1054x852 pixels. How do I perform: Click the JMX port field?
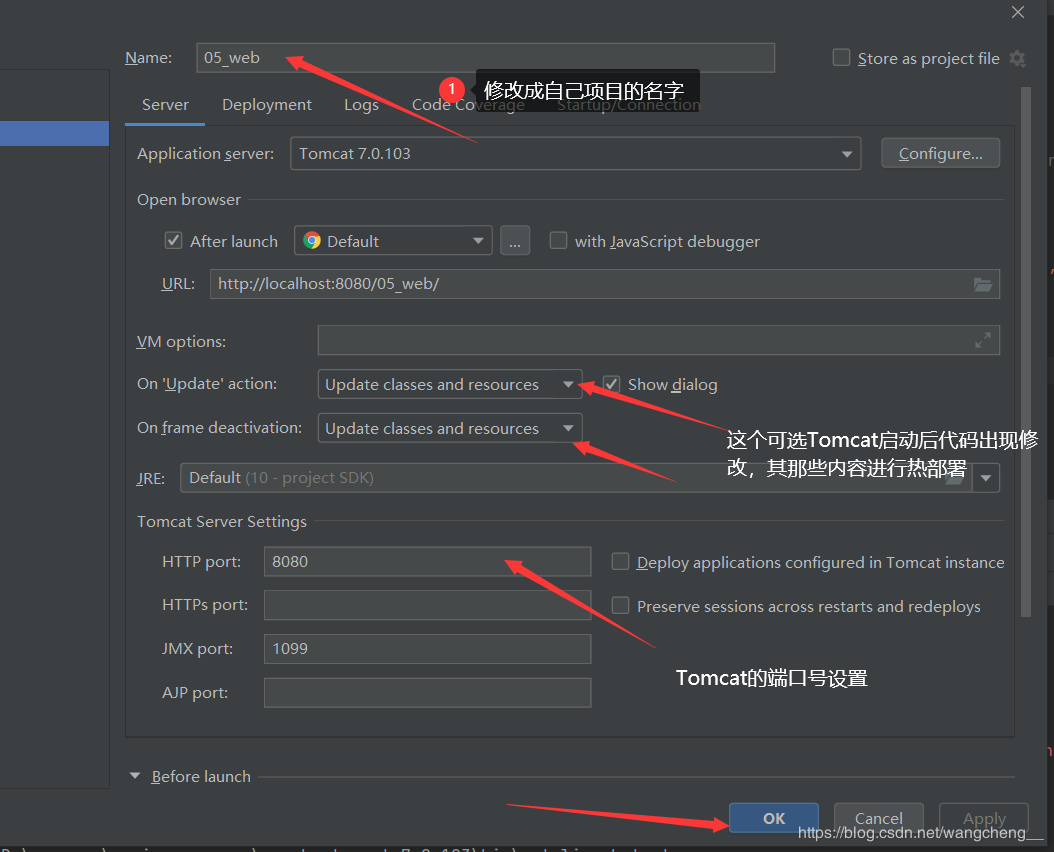[428, 649]
